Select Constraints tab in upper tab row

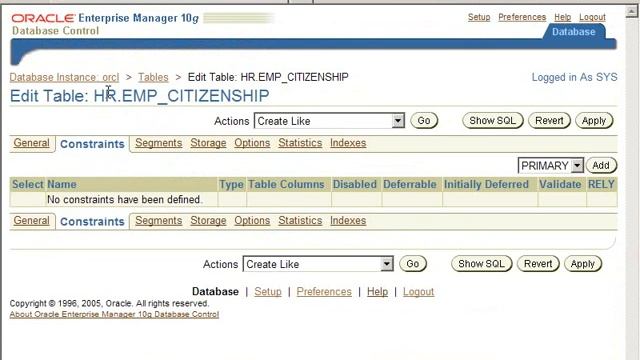tap(92, 144)
